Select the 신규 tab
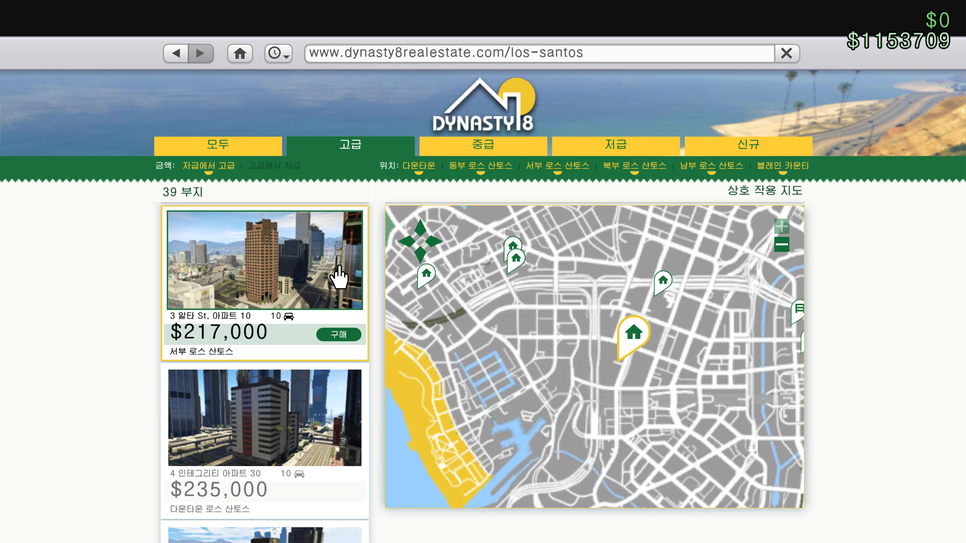966x543 pixels. pyautogui.click(x=749, y=145)
